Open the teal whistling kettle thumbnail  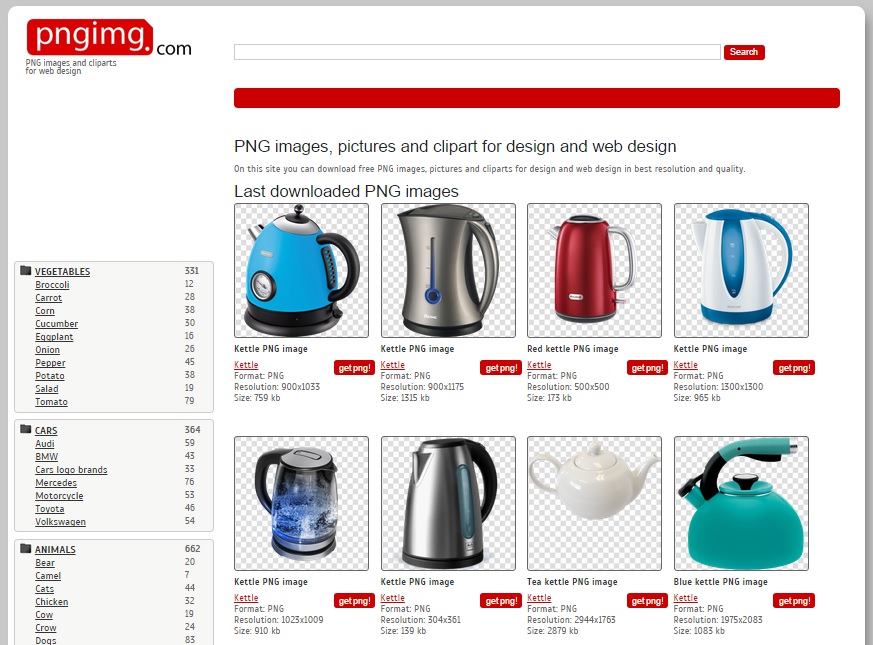(x=741, y=504)
